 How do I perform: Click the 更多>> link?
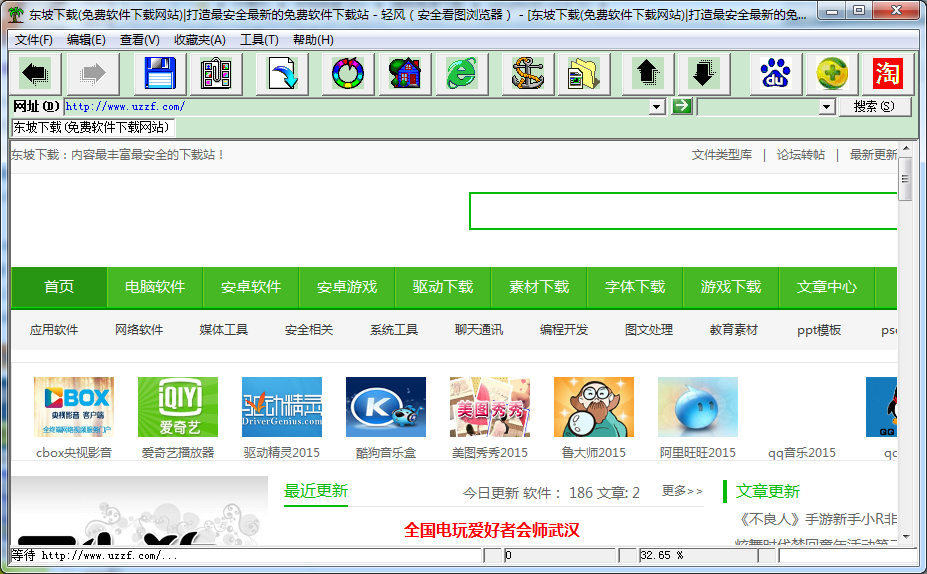(682, 491)
